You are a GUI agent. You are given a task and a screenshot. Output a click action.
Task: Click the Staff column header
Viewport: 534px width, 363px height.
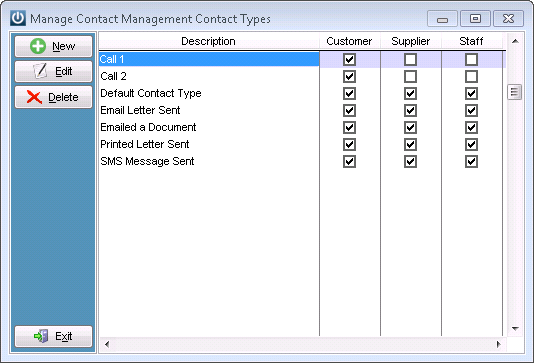pos(472,41)
